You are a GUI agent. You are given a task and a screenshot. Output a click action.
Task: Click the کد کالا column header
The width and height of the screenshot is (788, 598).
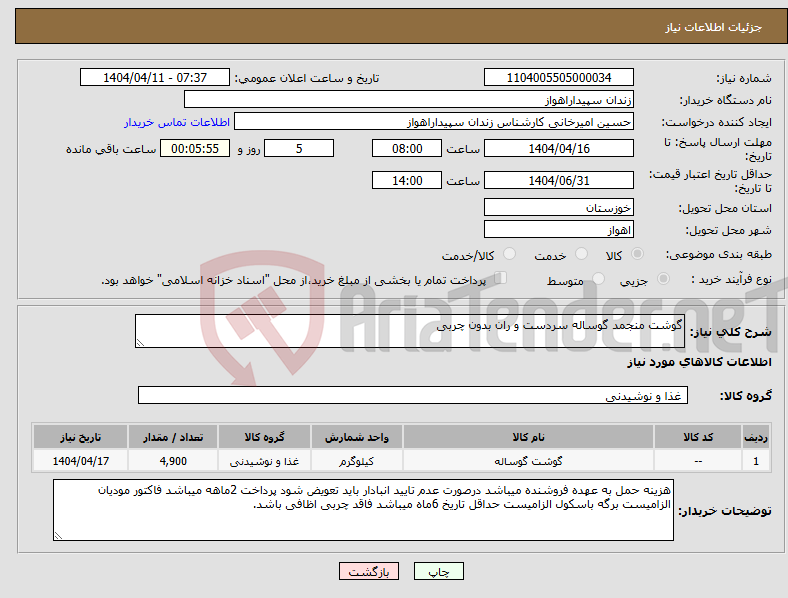(x=698, y=437)
